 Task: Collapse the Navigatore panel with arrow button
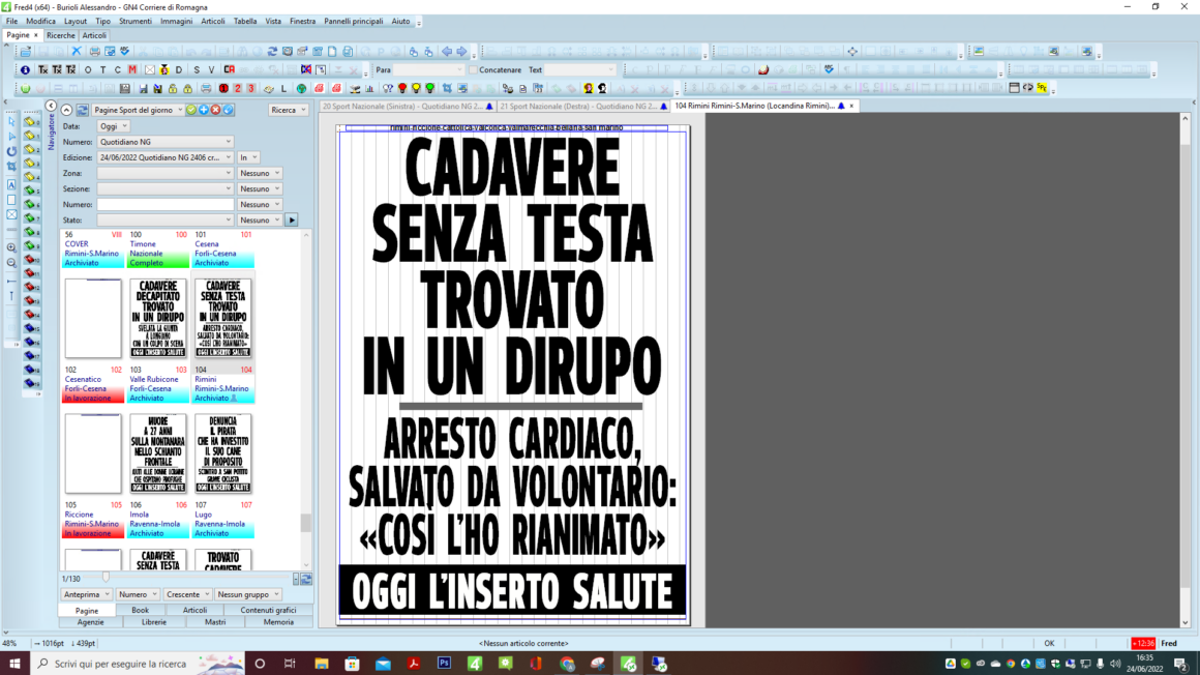[51, 106]
